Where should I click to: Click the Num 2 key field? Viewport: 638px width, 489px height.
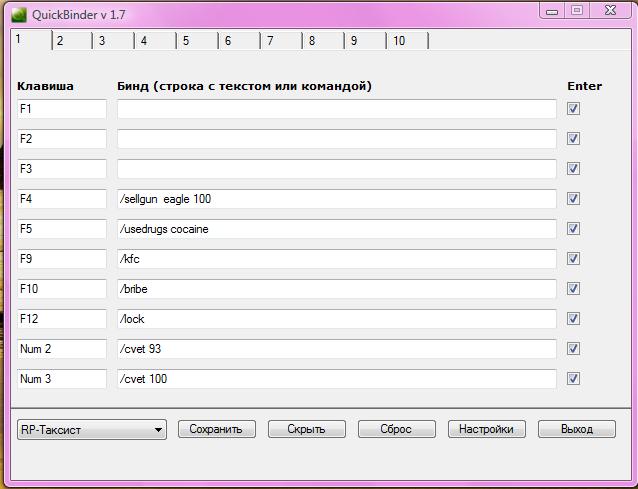[62, 349]
